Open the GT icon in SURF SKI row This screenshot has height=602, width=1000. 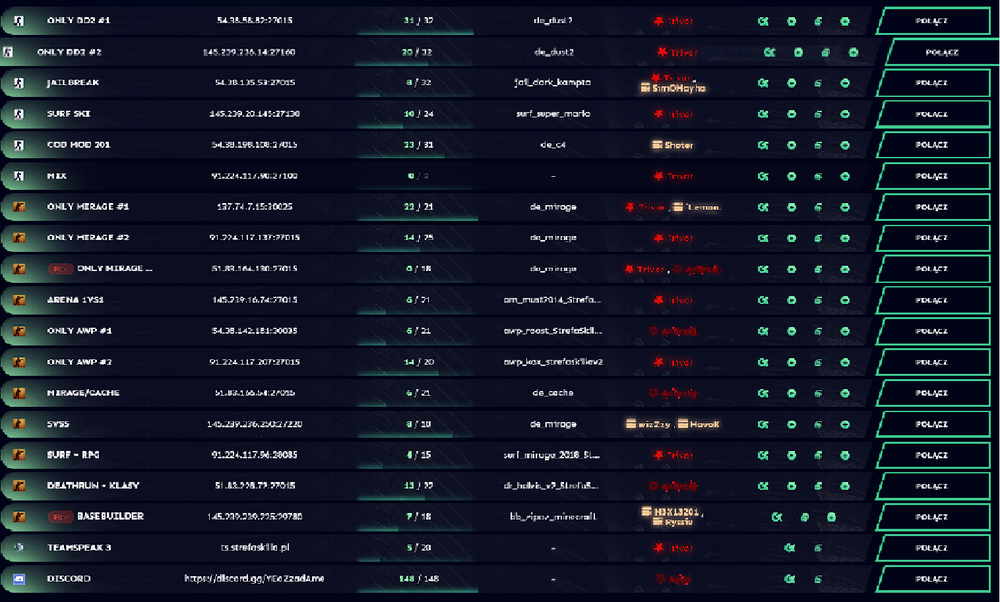point(763,114)
